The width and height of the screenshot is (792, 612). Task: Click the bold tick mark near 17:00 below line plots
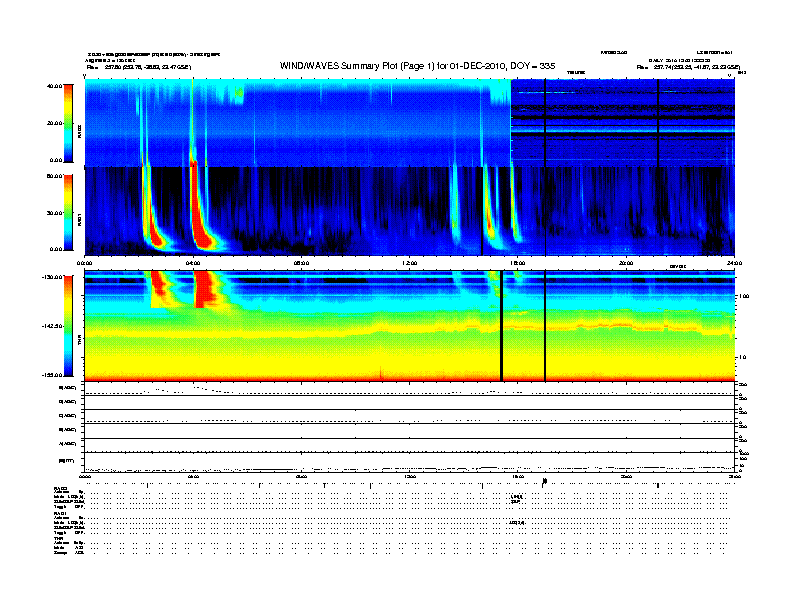pos(544,482)
